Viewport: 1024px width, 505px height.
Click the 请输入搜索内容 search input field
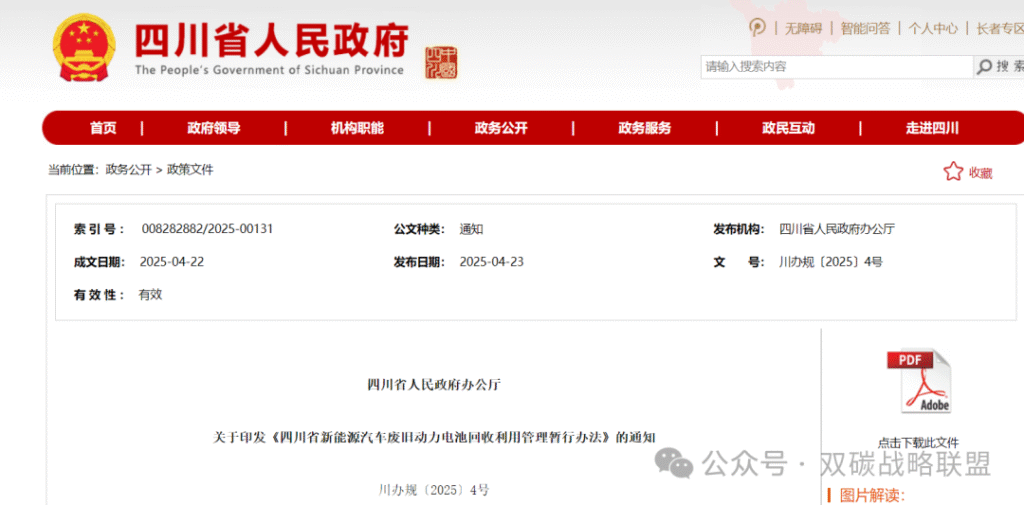tap(837, 67)
